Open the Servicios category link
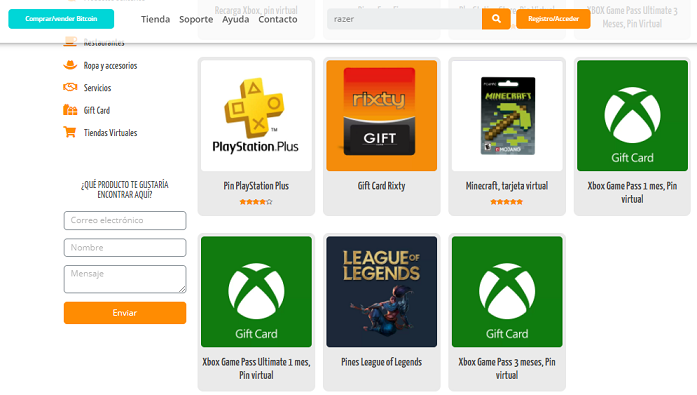Image resolution: width=697 pixels, height=395 pixels. tap(97, 88)
